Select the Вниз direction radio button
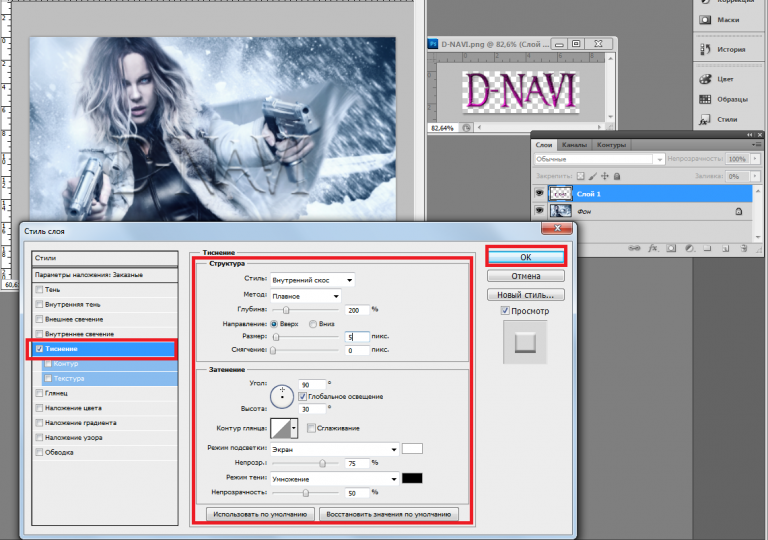This screenshot has height=540, width=768. 312,324
